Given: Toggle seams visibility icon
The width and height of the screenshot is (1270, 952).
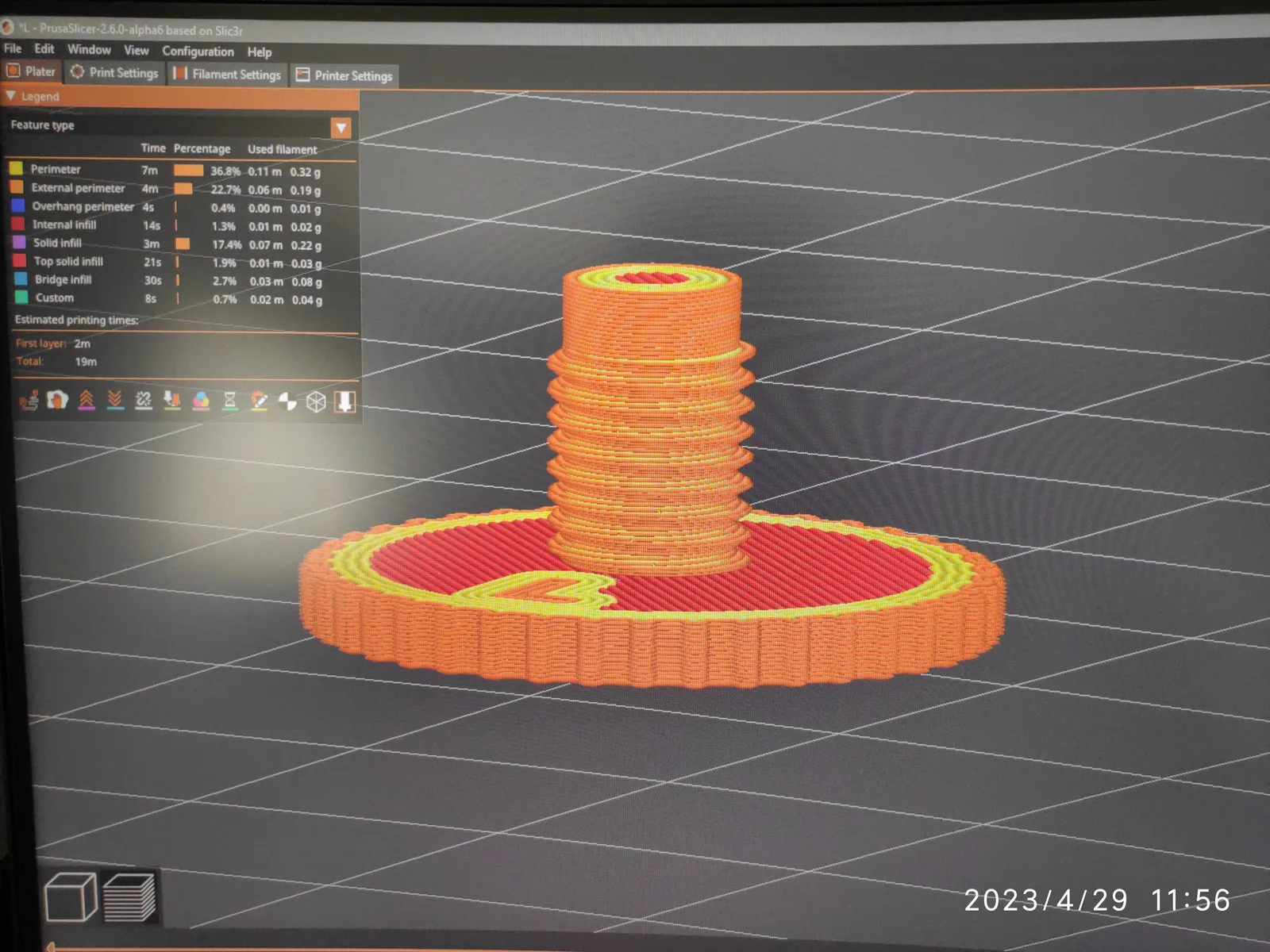Looking at the screenshot, I should pyautogui.click(x=144, y=401).
